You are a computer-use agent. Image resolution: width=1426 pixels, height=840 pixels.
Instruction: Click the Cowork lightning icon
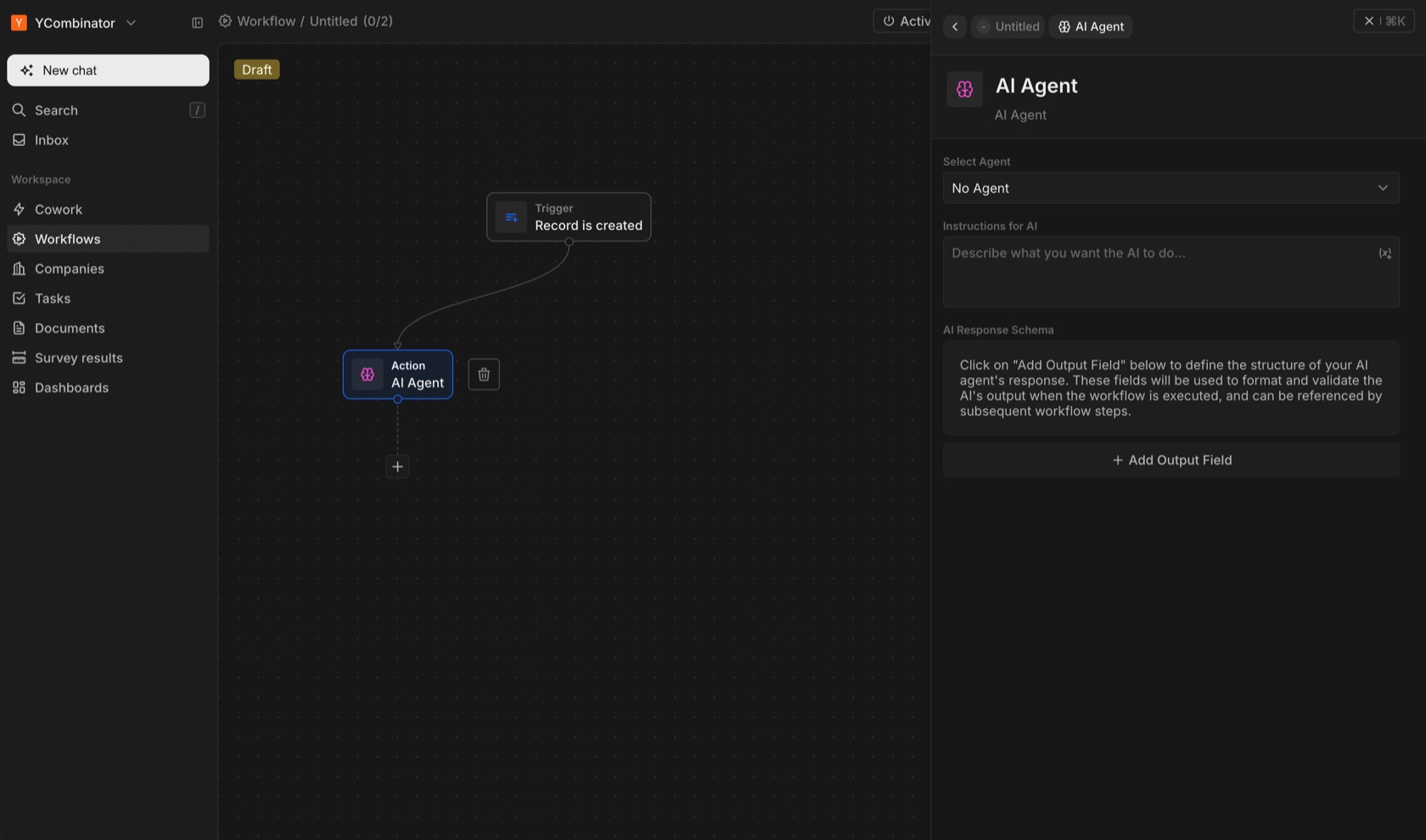19,210
